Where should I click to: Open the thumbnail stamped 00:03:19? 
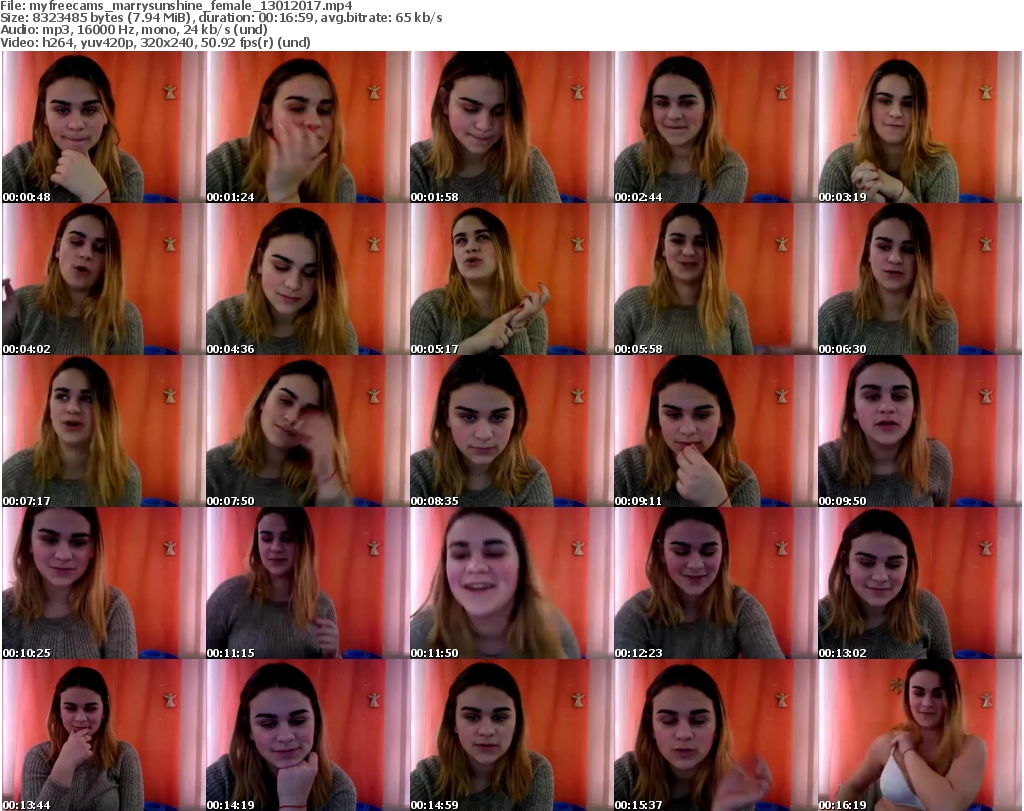pos(920,127)
